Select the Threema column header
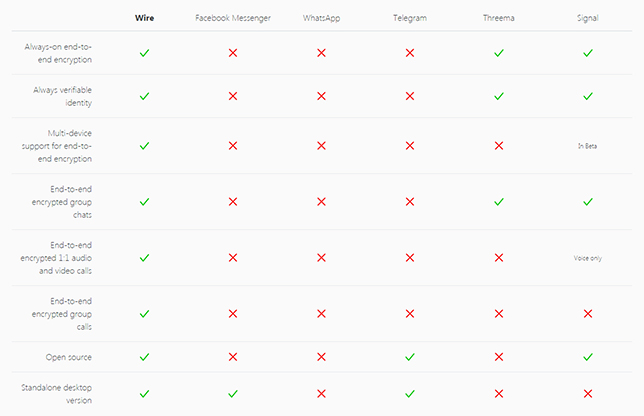The height and width of the screenshot is (416, 644). click(499, 18)
